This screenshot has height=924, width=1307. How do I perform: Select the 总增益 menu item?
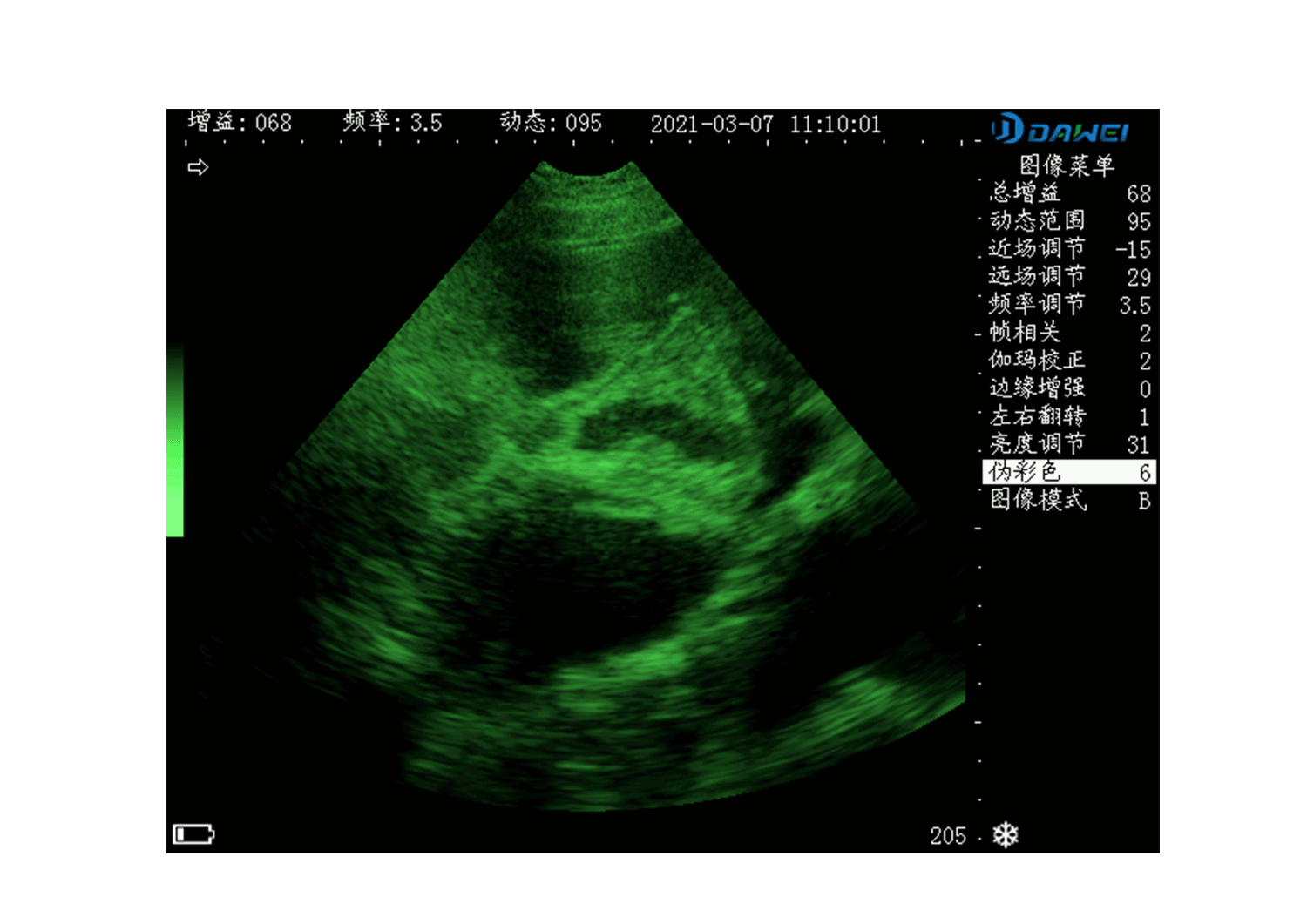click(1069, 193)
